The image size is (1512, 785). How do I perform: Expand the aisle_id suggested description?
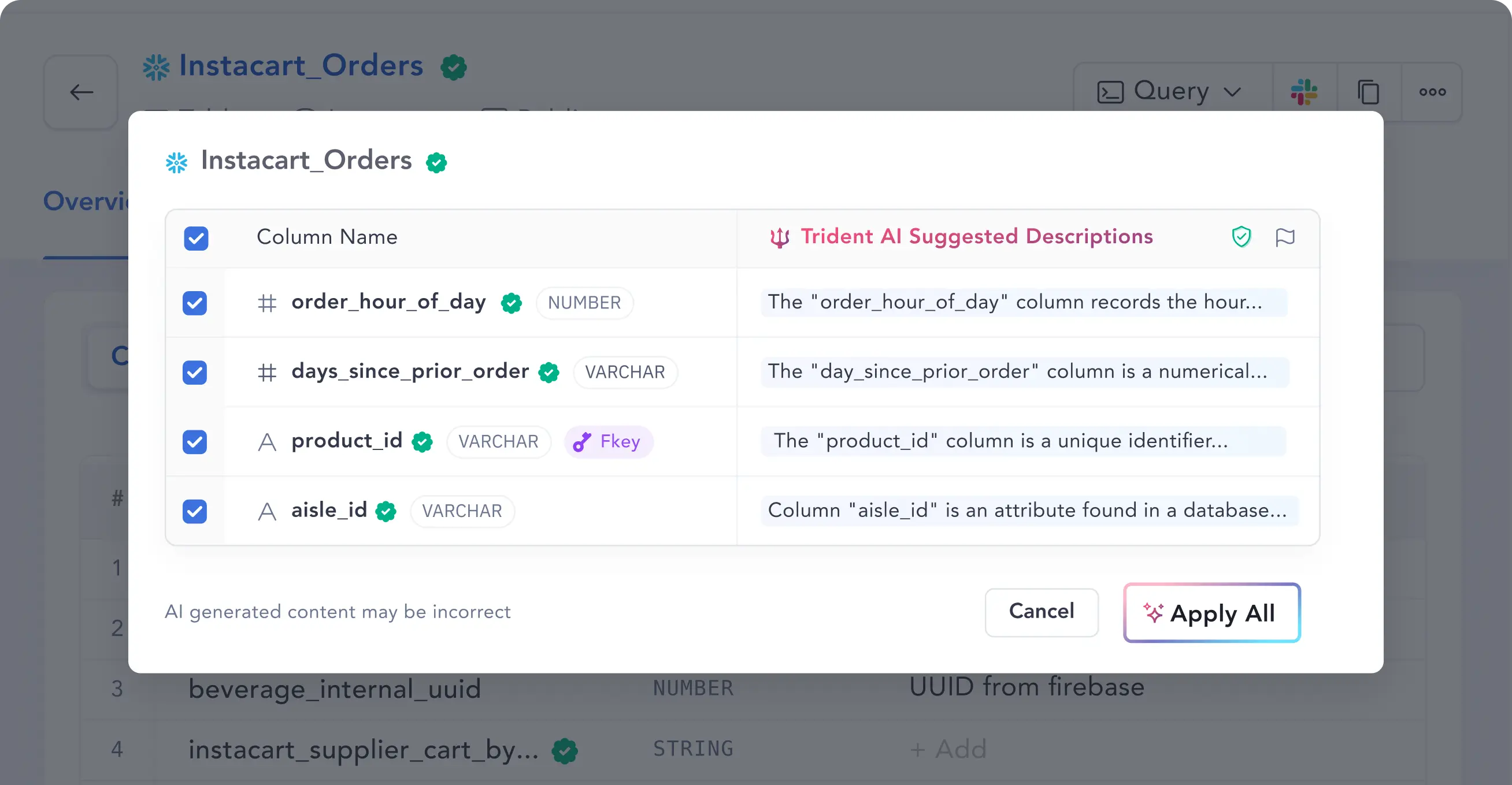click(1027, 511)
